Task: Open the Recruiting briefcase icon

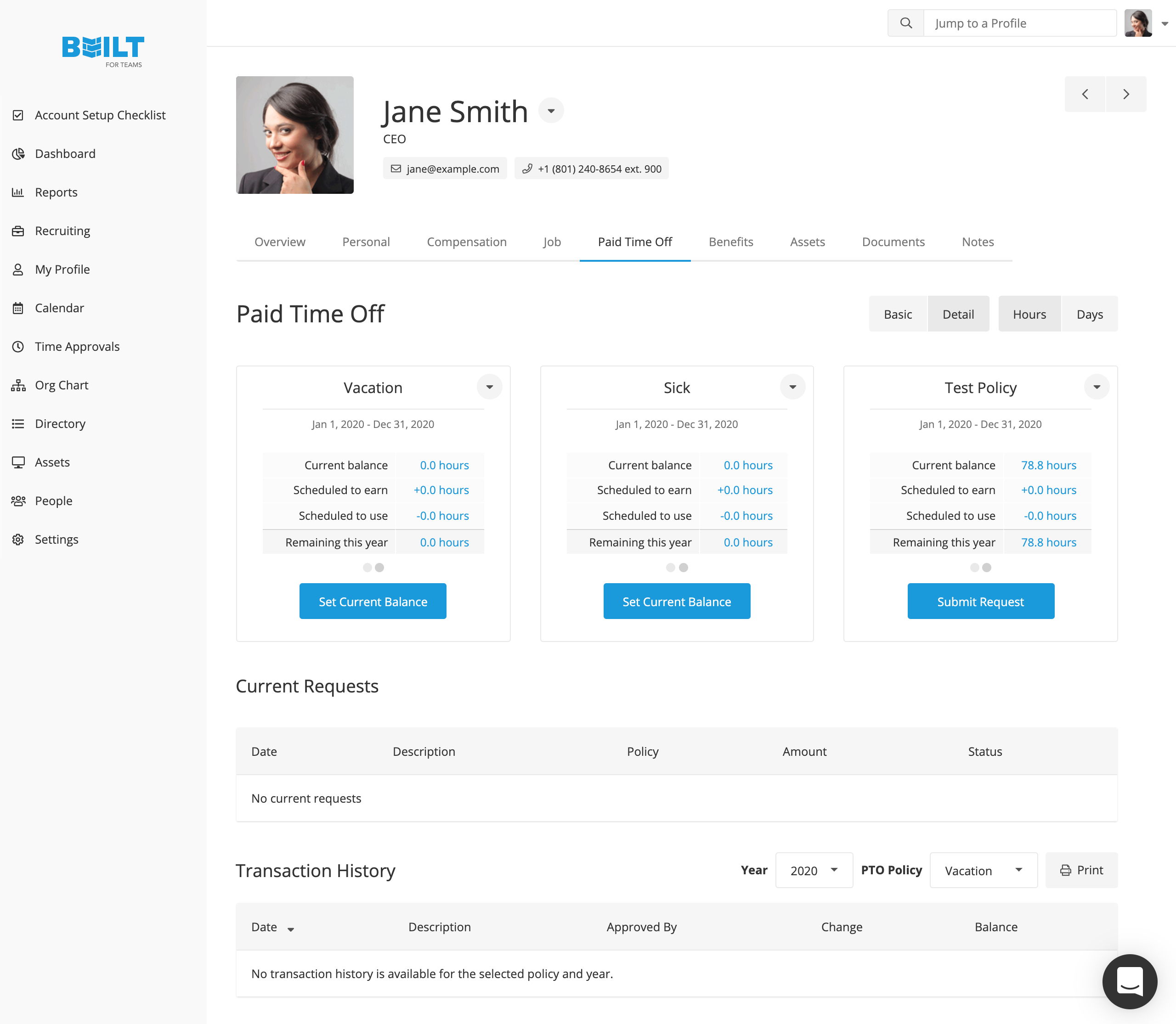Action: click(18, 231)
